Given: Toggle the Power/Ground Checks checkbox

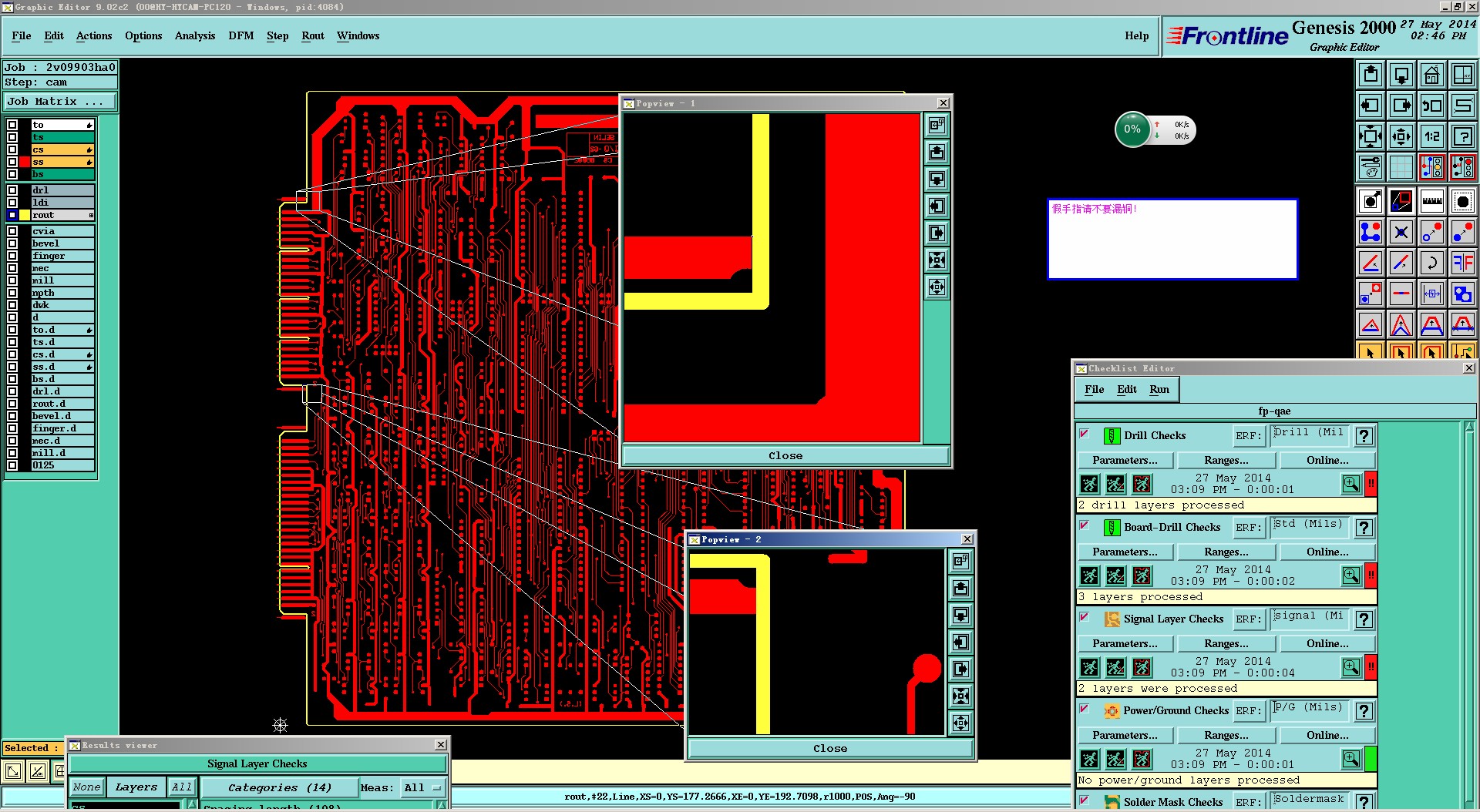Looking at the screenshot, I should [1085, 709].
